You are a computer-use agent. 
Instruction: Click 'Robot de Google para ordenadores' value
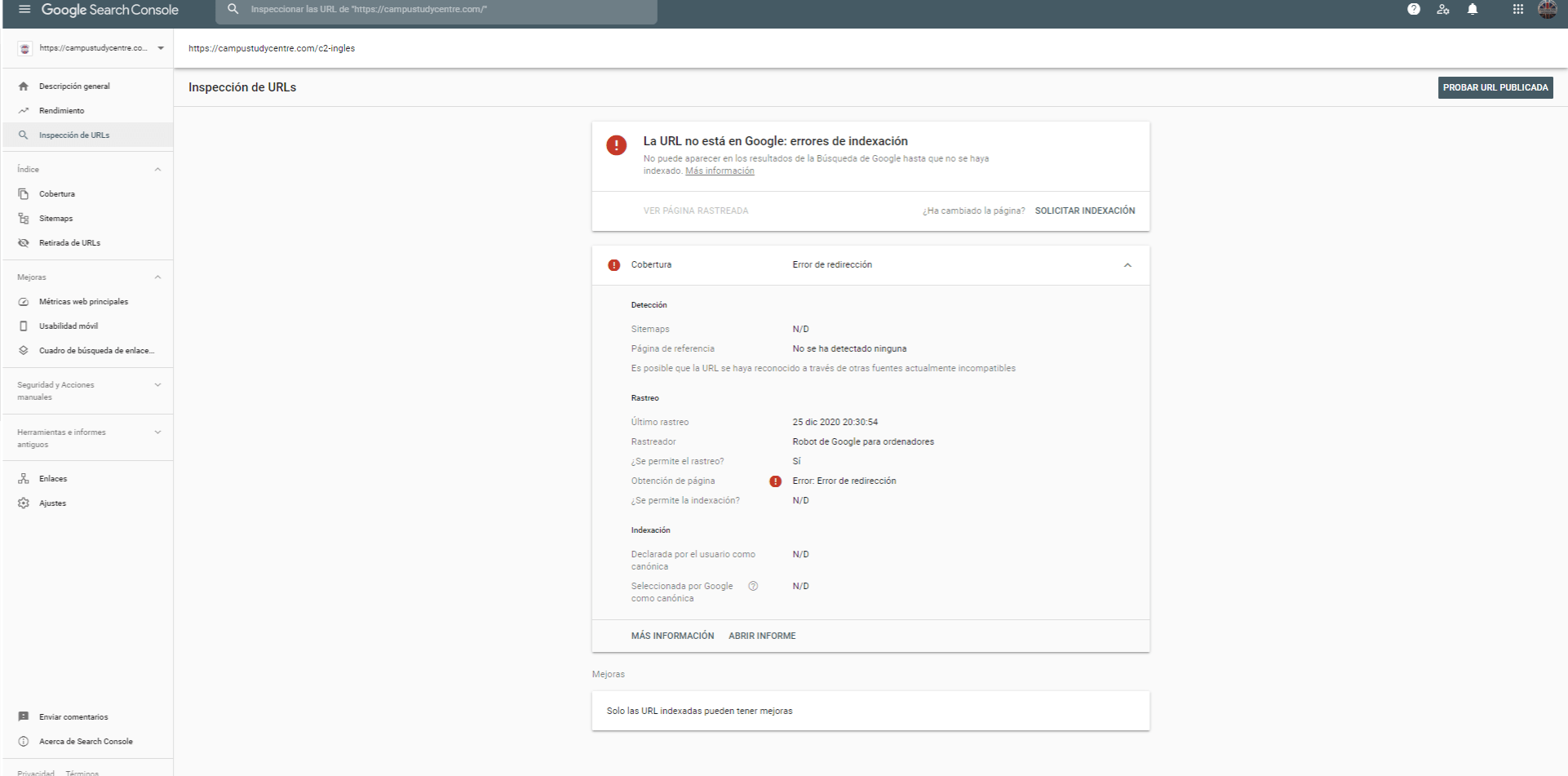863,442
